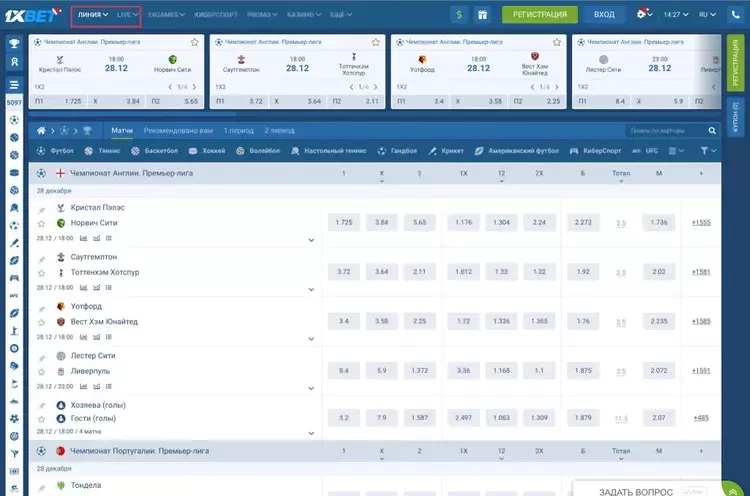Open Чемпионат Англии. Премьер-лига league link
The width and height of the screenshot is (750, 496).
[x=132, y=173]
